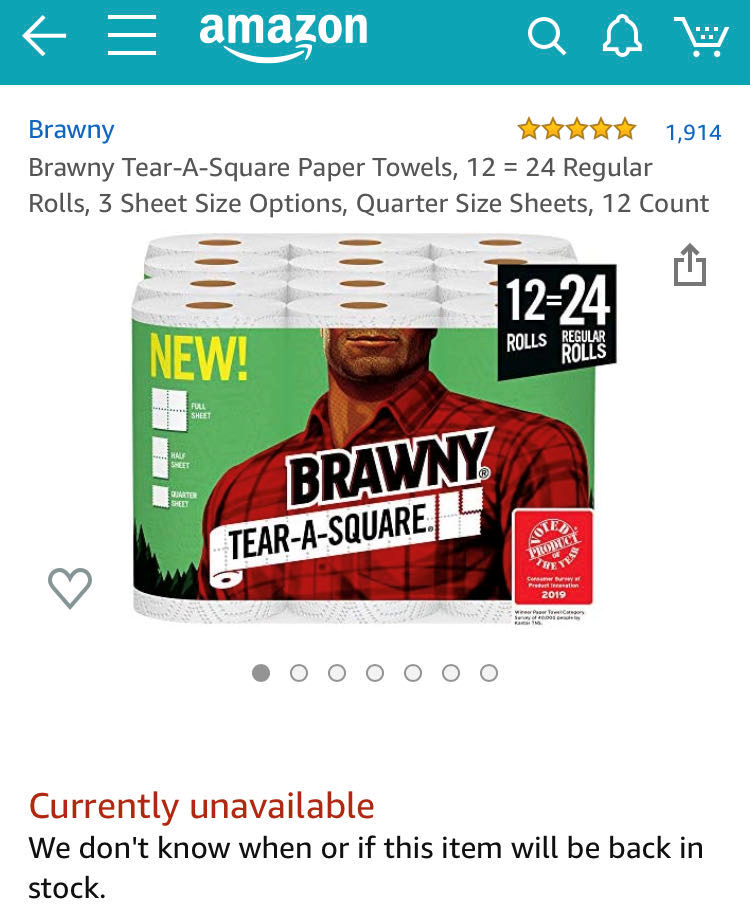Tap the Amazon logo
The image size is (750, 916).
pos(283,36)
